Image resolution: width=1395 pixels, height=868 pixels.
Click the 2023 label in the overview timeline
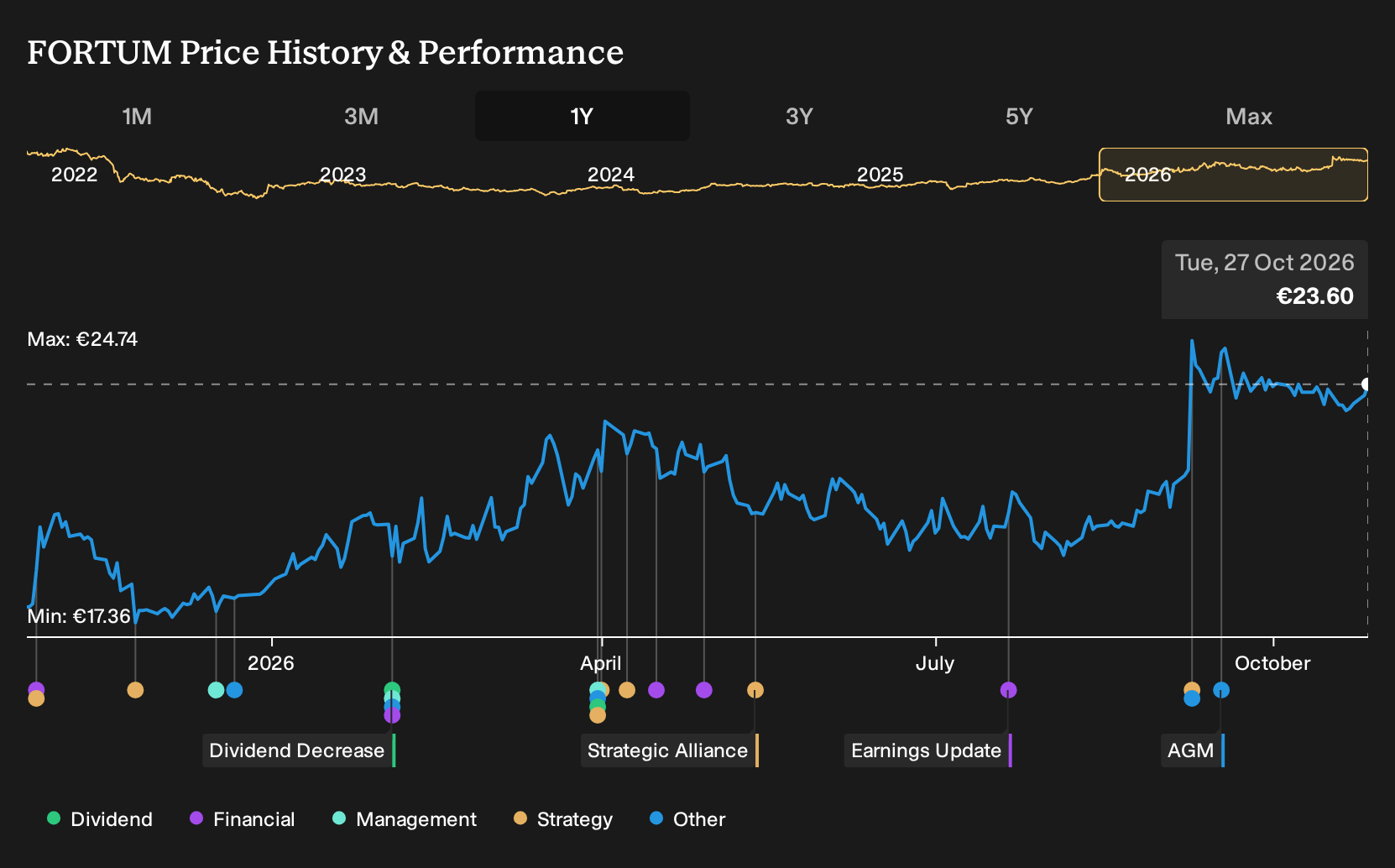click(342, 175)
